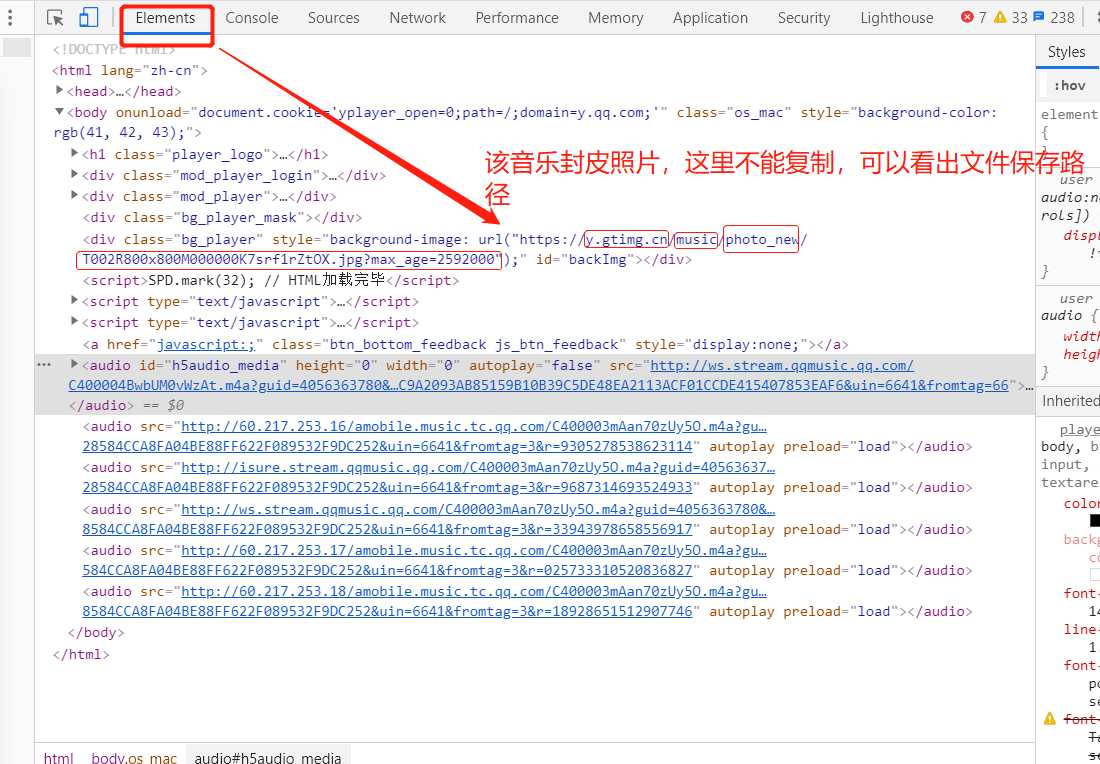Screen dimensions: 1100x764
Task: Click the javascript:; href link
Action: (x=206, y=344)
